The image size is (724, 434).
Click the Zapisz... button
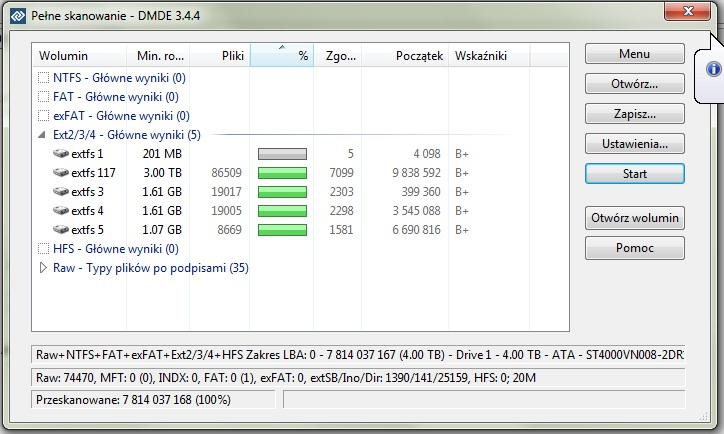coord(634,114)
